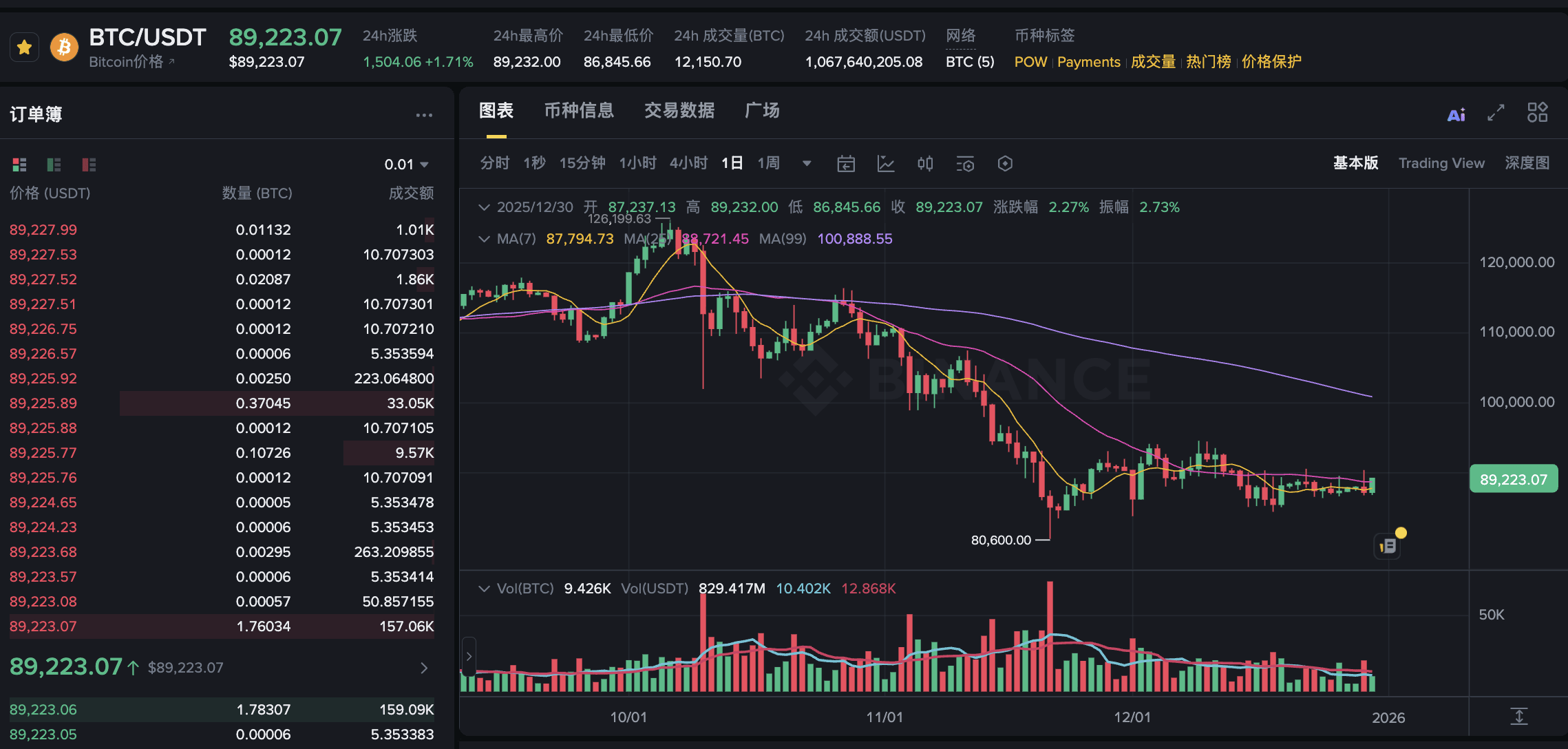
Task: Switch order book to sell orders only view
Action: pos(88,165)
